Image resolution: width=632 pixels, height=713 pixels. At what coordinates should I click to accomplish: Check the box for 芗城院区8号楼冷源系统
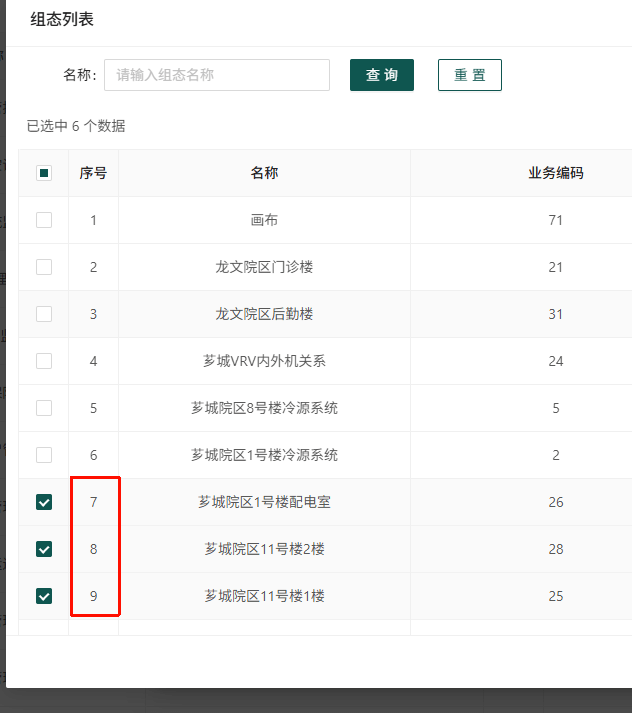(x=44, y=408)
